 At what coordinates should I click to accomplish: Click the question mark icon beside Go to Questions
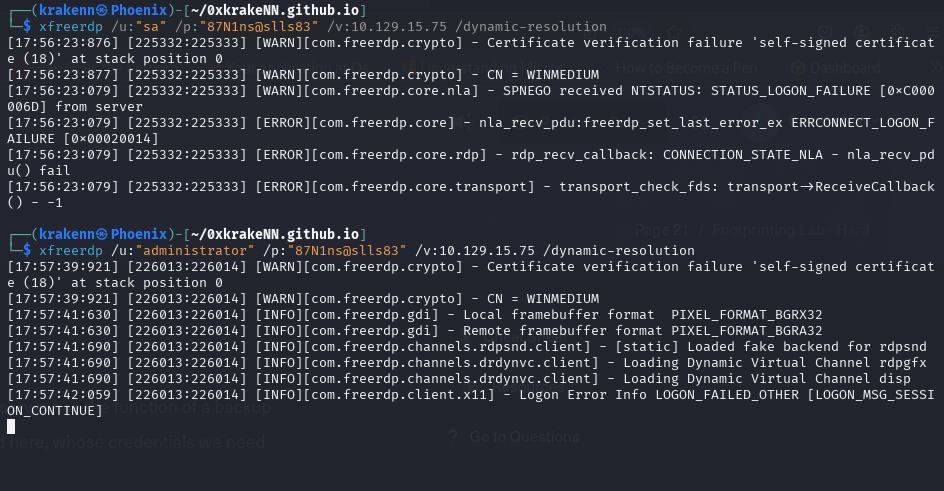pos(453,437)
